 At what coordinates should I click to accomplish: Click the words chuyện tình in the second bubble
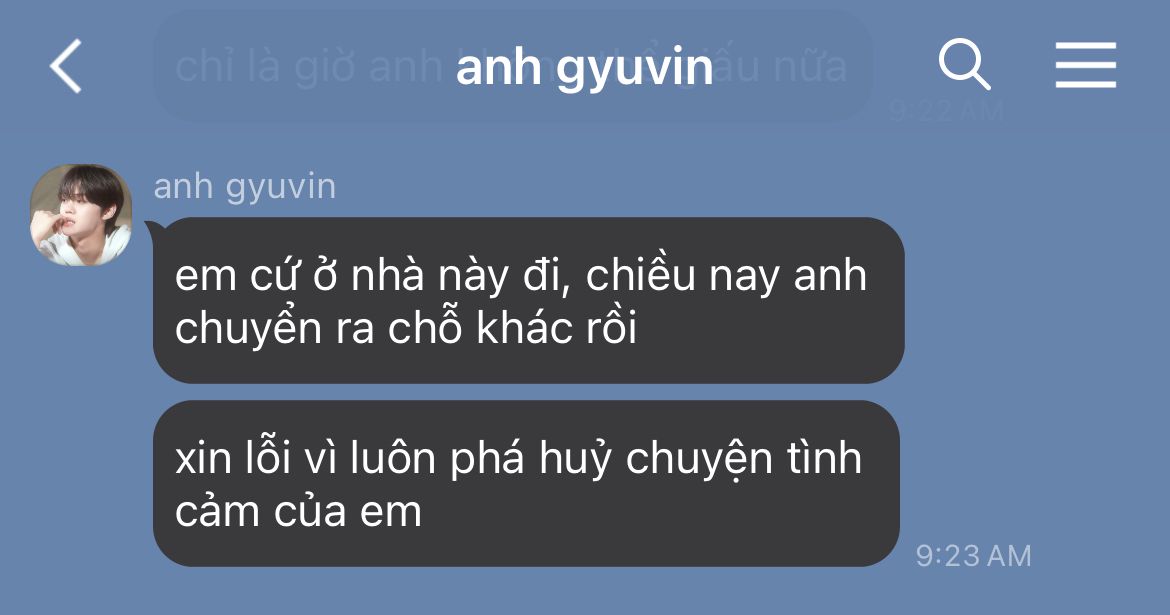point(743,458)
